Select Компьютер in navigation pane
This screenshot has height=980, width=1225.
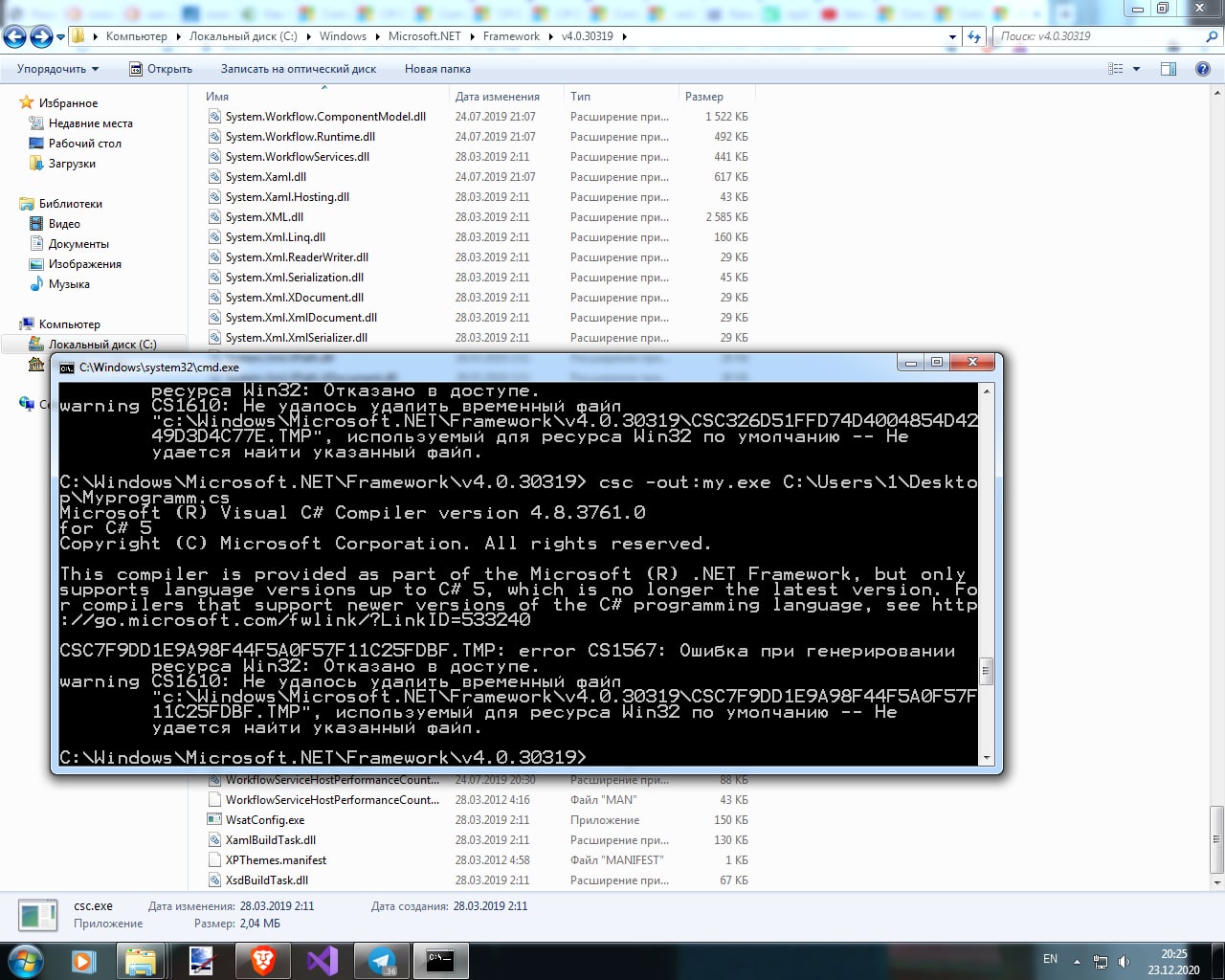[69, 324]
